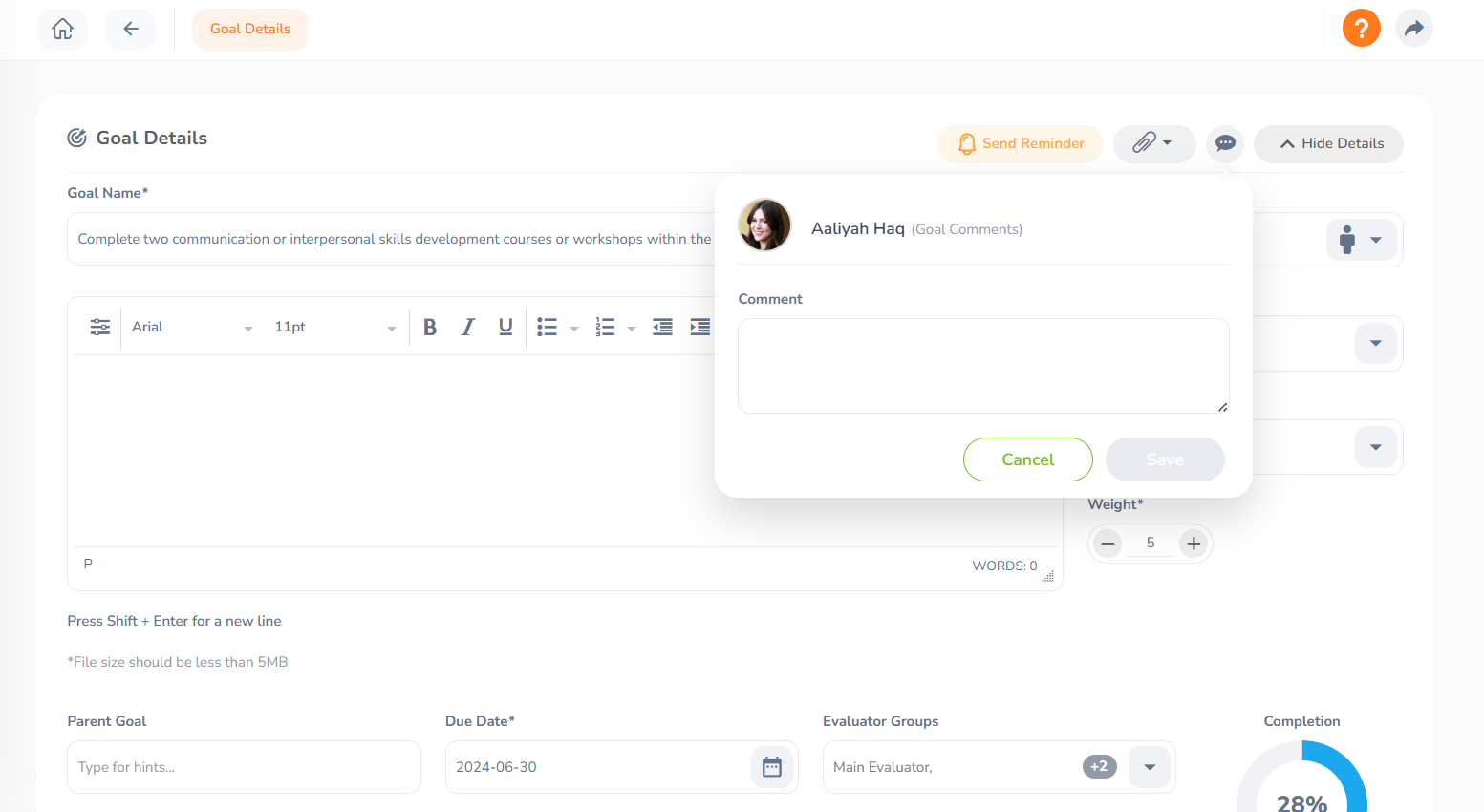Click the share arrow icon
Viewport: 1484px width, 812px height.
[x=1414, y=28]
